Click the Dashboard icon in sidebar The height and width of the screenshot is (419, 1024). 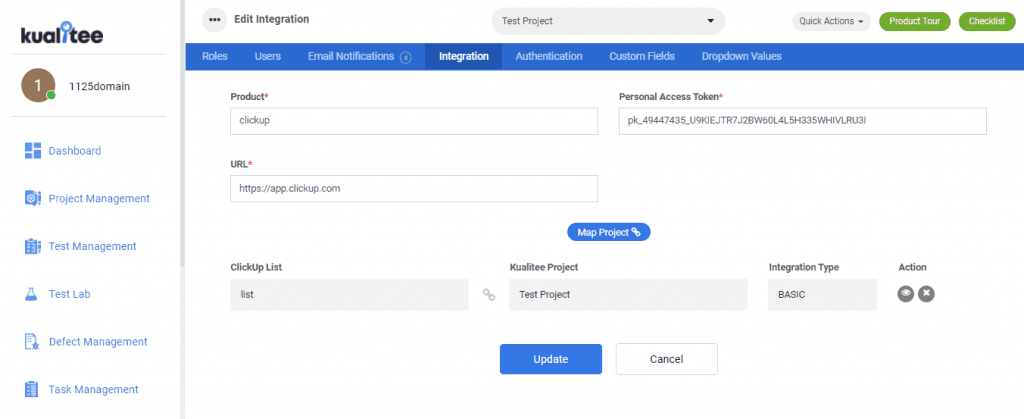(33, 151)
